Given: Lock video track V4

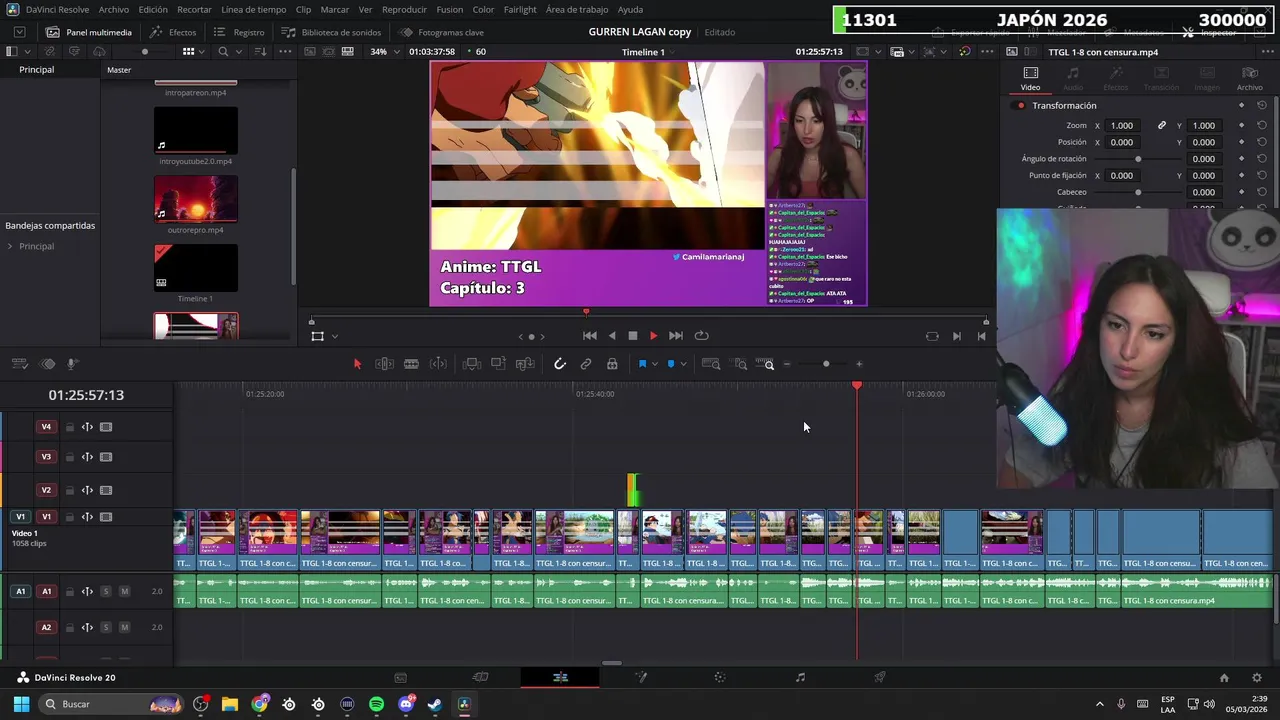Looking at the screenshot, I should (70, 427).
